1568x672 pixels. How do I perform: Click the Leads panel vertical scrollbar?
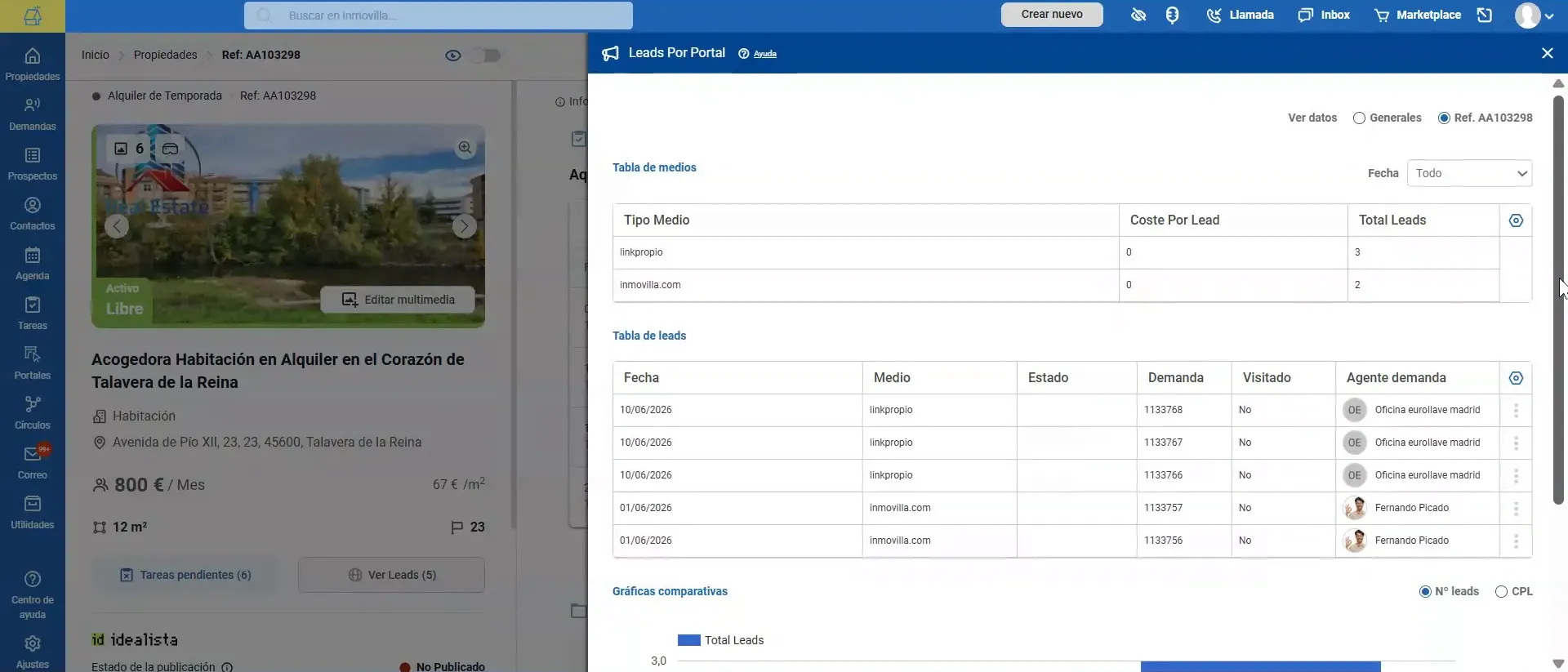coord(1558,300)
